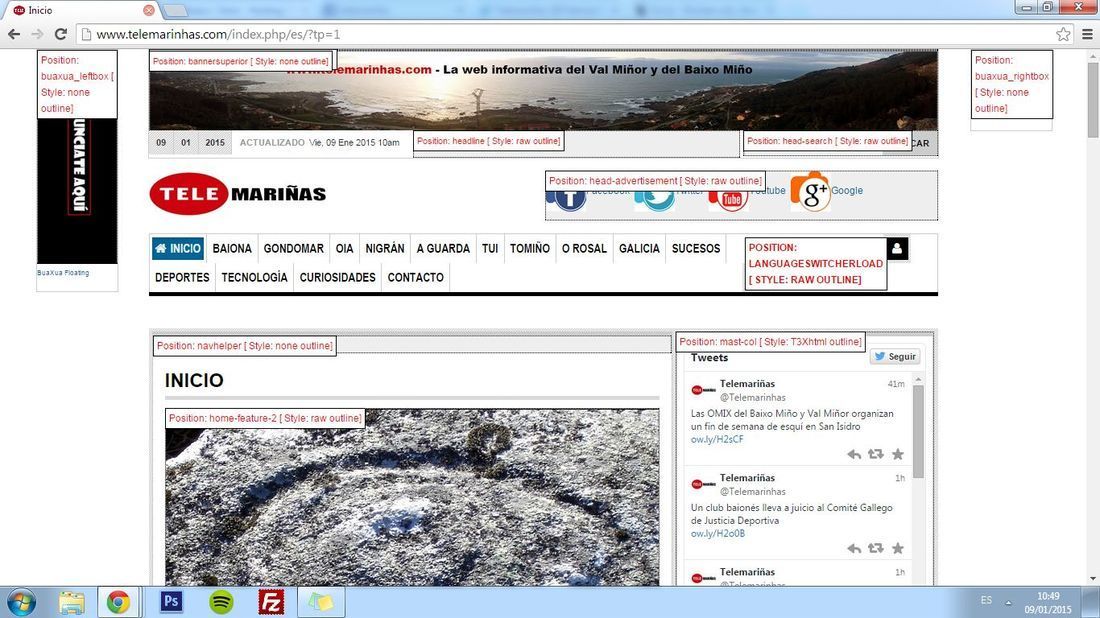1100x618 pixels.
Task: Open FileZilla from the taskbar
Action: [x=271, y=602]
